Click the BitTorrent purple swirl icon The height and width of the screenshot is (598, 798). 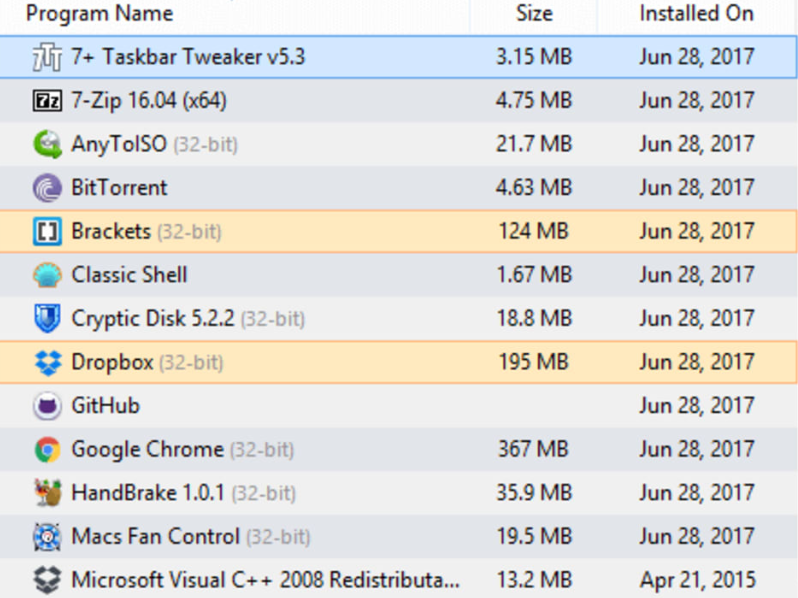47,188
